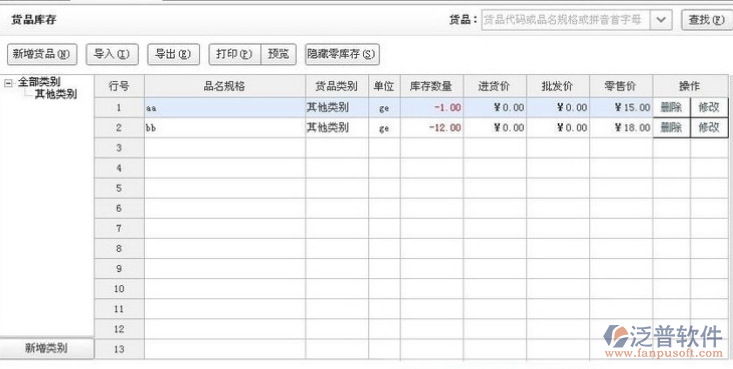Toggle 隐藏零库存 to hide zero stock
733x369 pixels.
[342, 54]
